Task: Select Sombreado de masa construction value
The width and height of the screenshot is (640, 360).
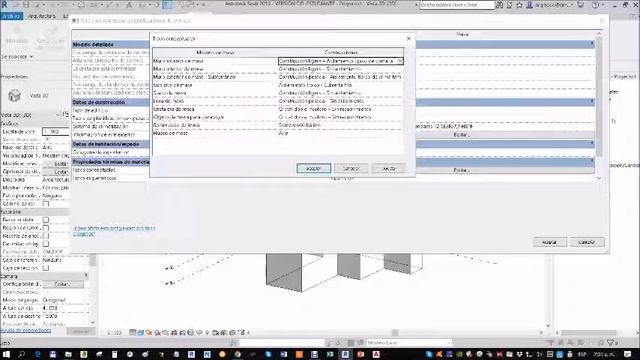Action: coord(340,125)
